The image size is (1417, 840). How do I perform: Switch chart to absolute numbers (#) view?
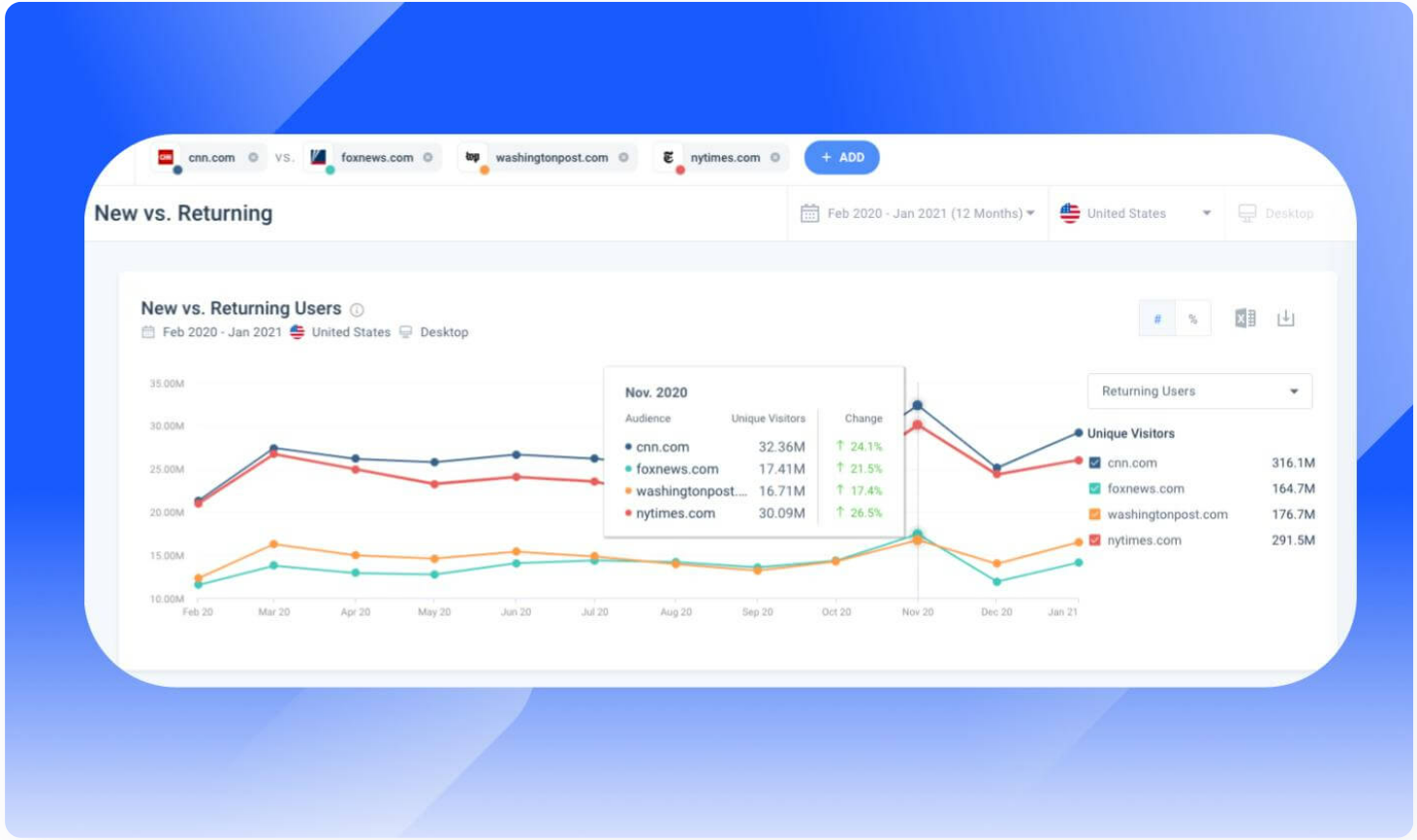(1157, 319)
